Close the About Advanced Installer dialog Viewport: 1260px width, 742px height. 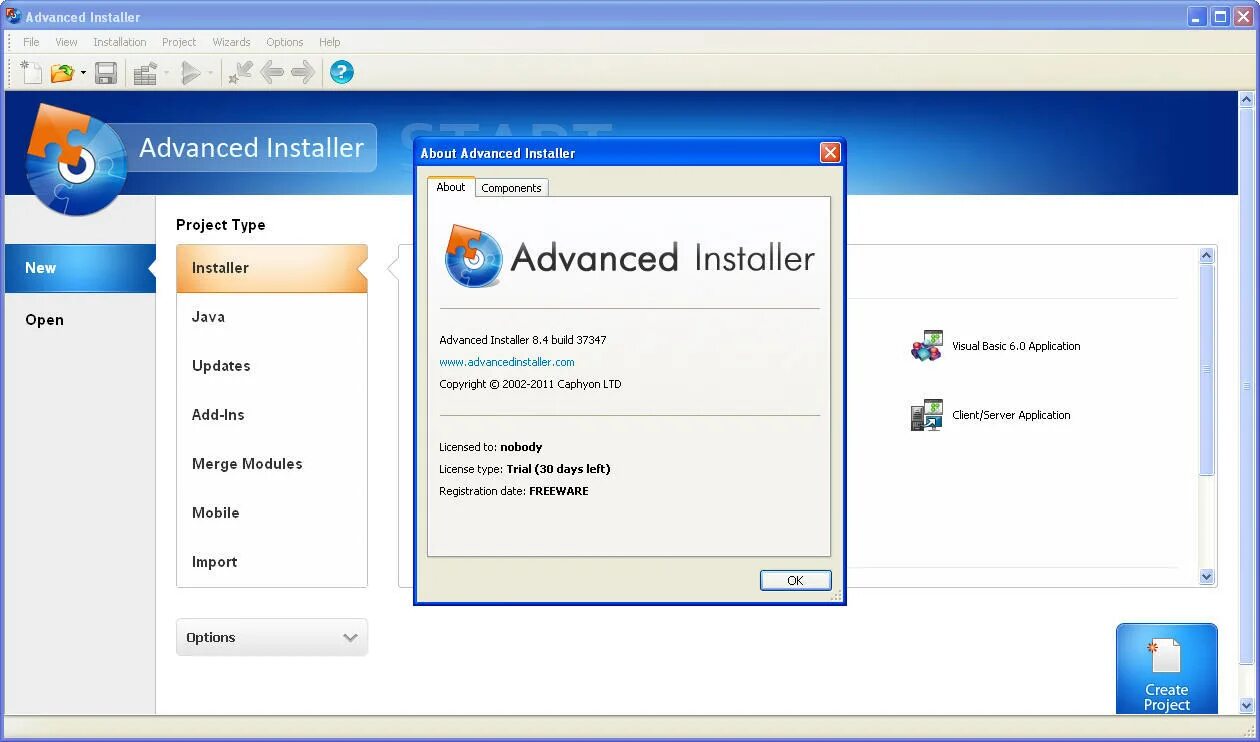point(830,153)
